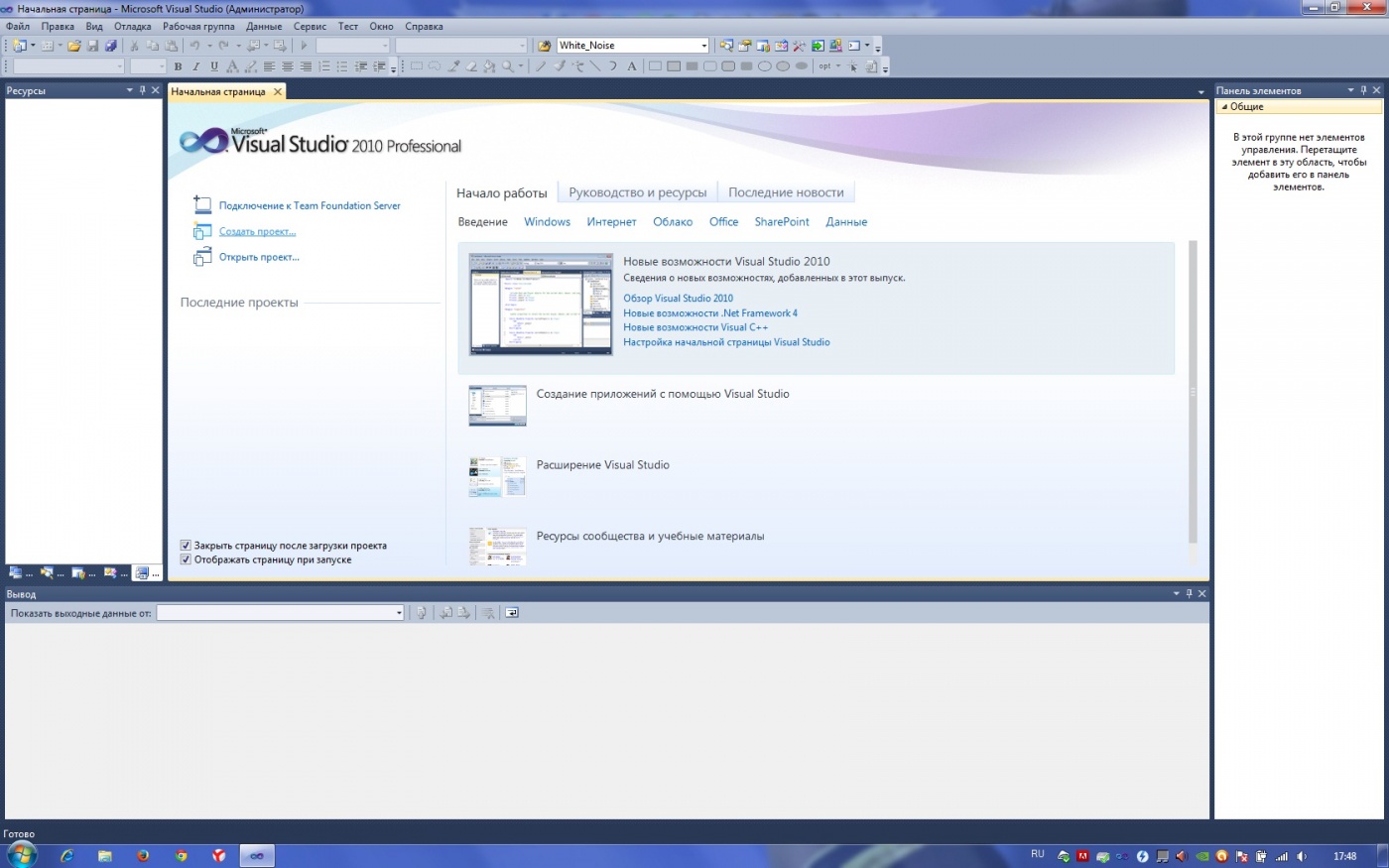The height and width of the screenshot is (868, 1389).
Task: Select the outlined Ellipse shape tool
Action: pos(764,66)
